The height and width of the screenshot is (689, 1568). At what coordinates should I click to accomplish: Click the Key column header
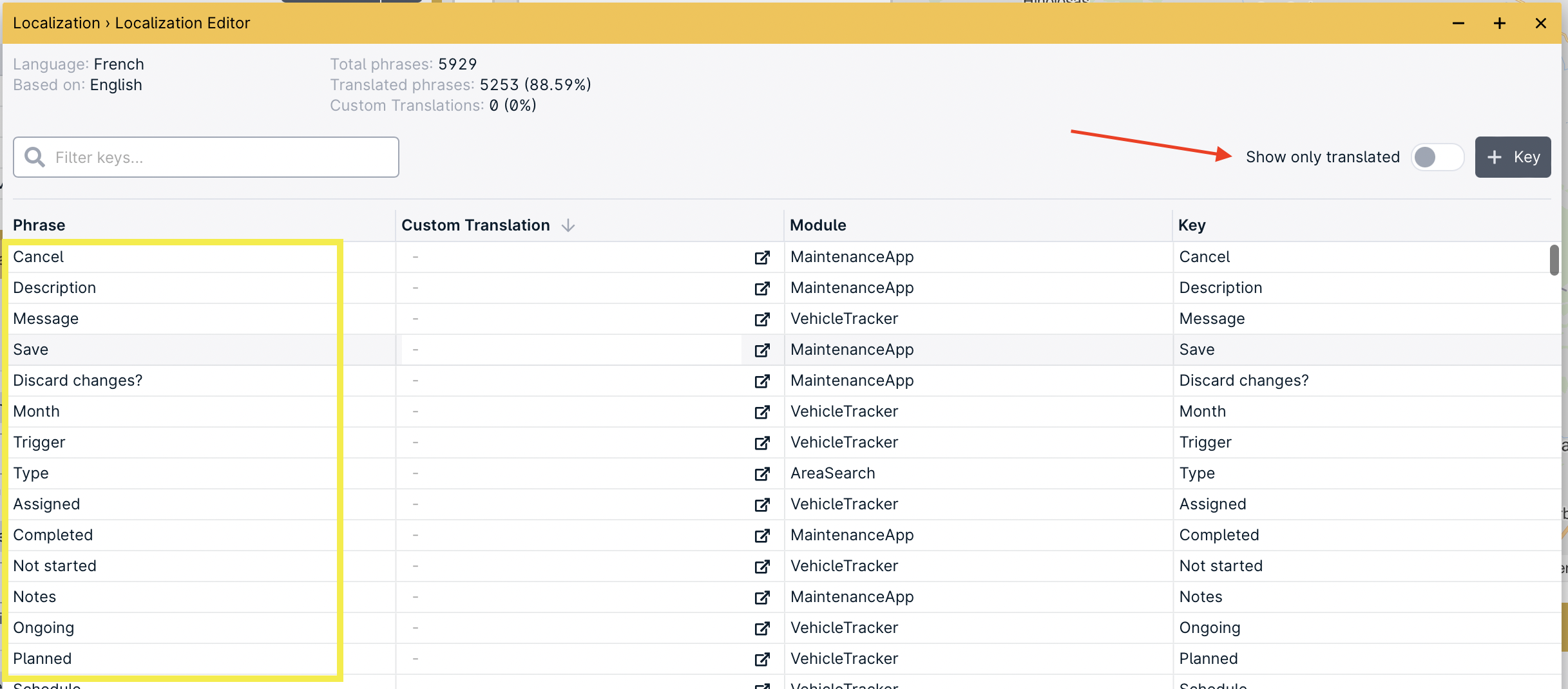1191,225
